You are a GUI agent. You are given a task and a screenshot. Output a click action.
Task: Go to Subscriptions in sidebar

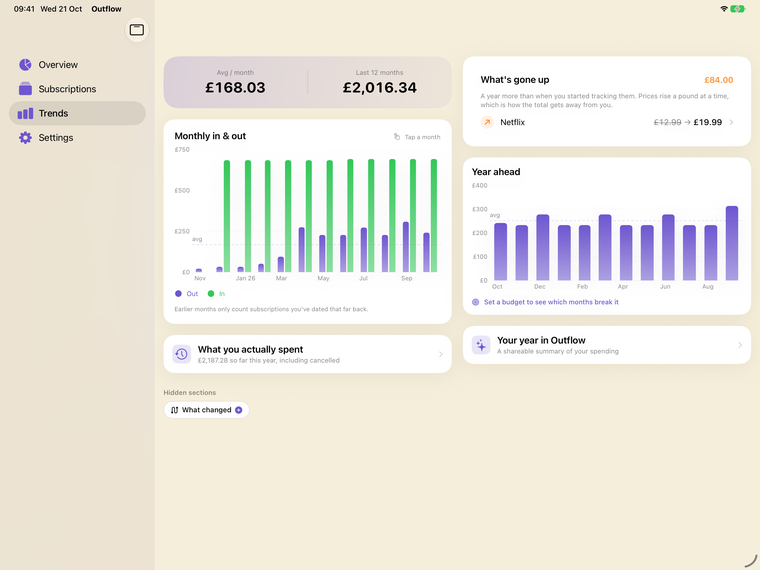(x=77, y=89)
